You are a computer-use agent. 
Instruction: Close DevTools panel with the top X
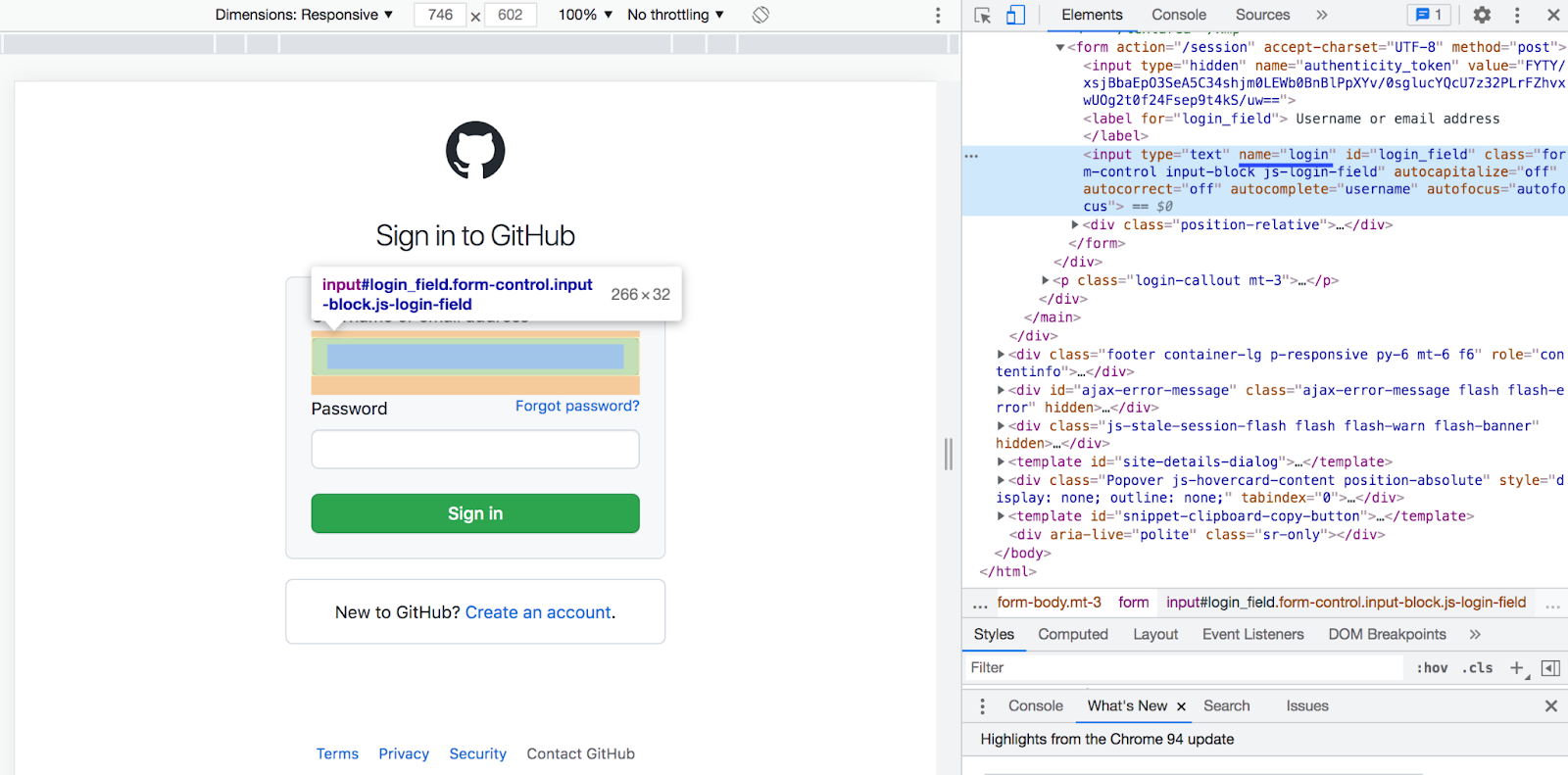click(x=1553, y=15)
